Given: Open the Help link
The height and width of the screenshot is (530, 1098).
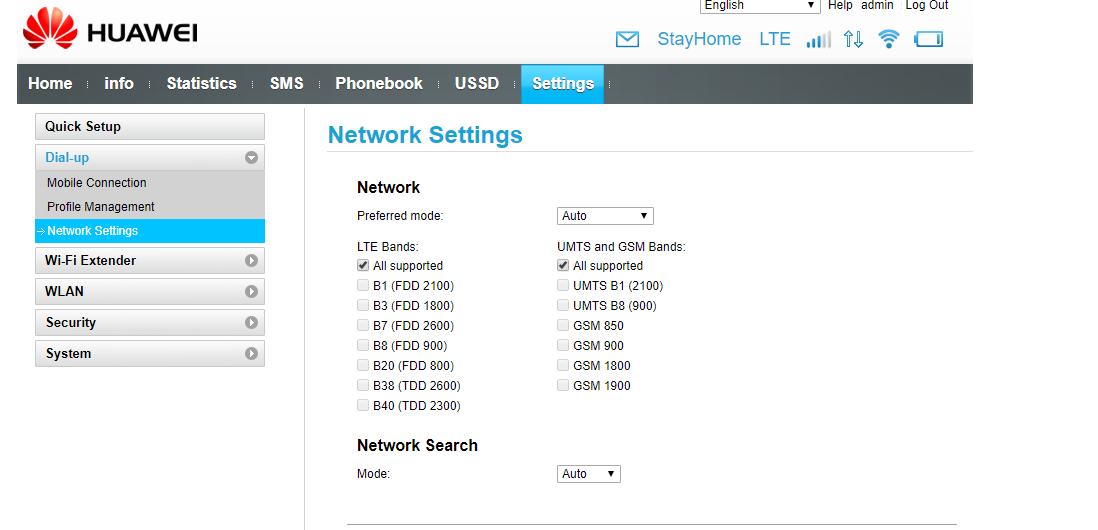Looking at the screenshot, I should tap(840, 6).
